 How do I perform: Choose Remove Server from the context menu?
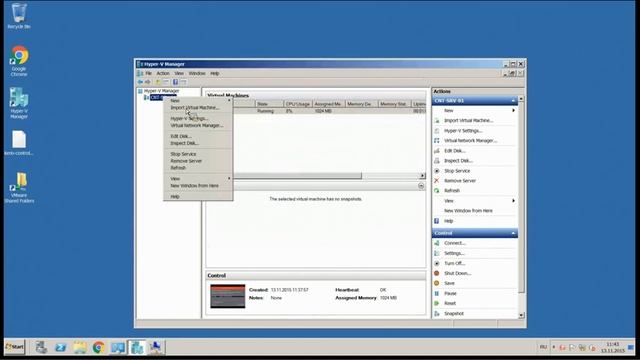pyautogui.click(x=198, y=161)
